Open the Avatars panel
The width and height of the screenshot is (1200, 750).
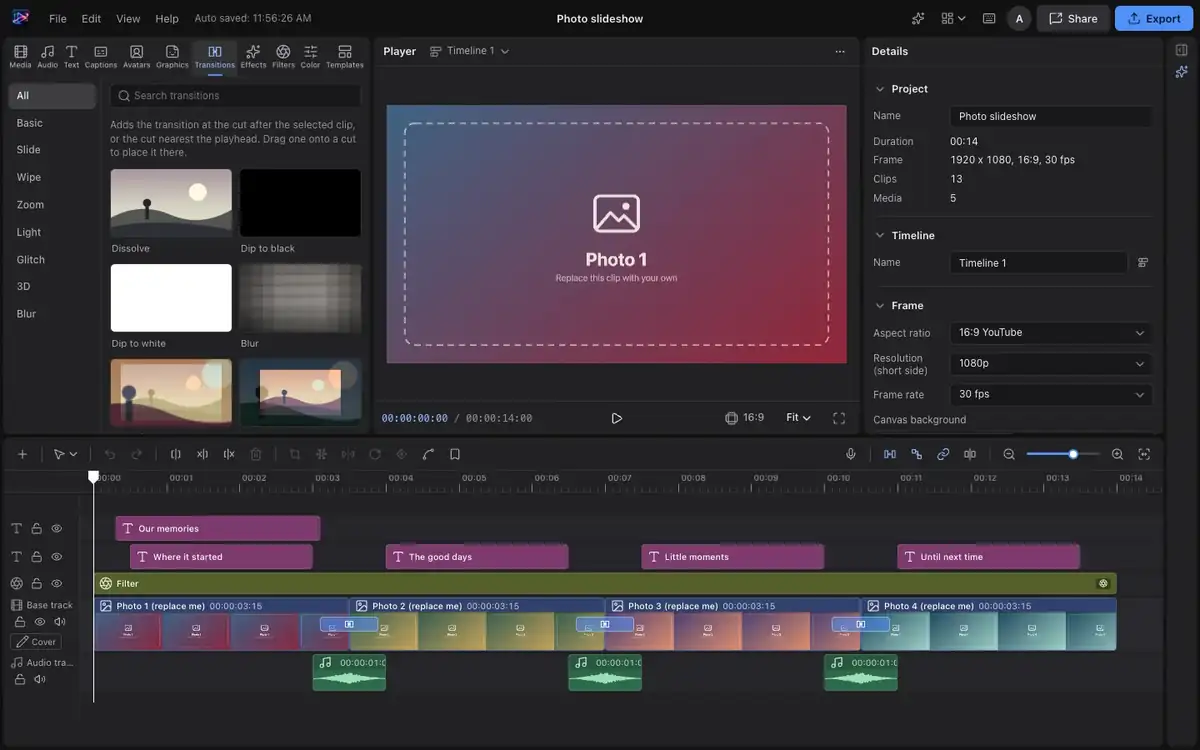coord(136,56)
